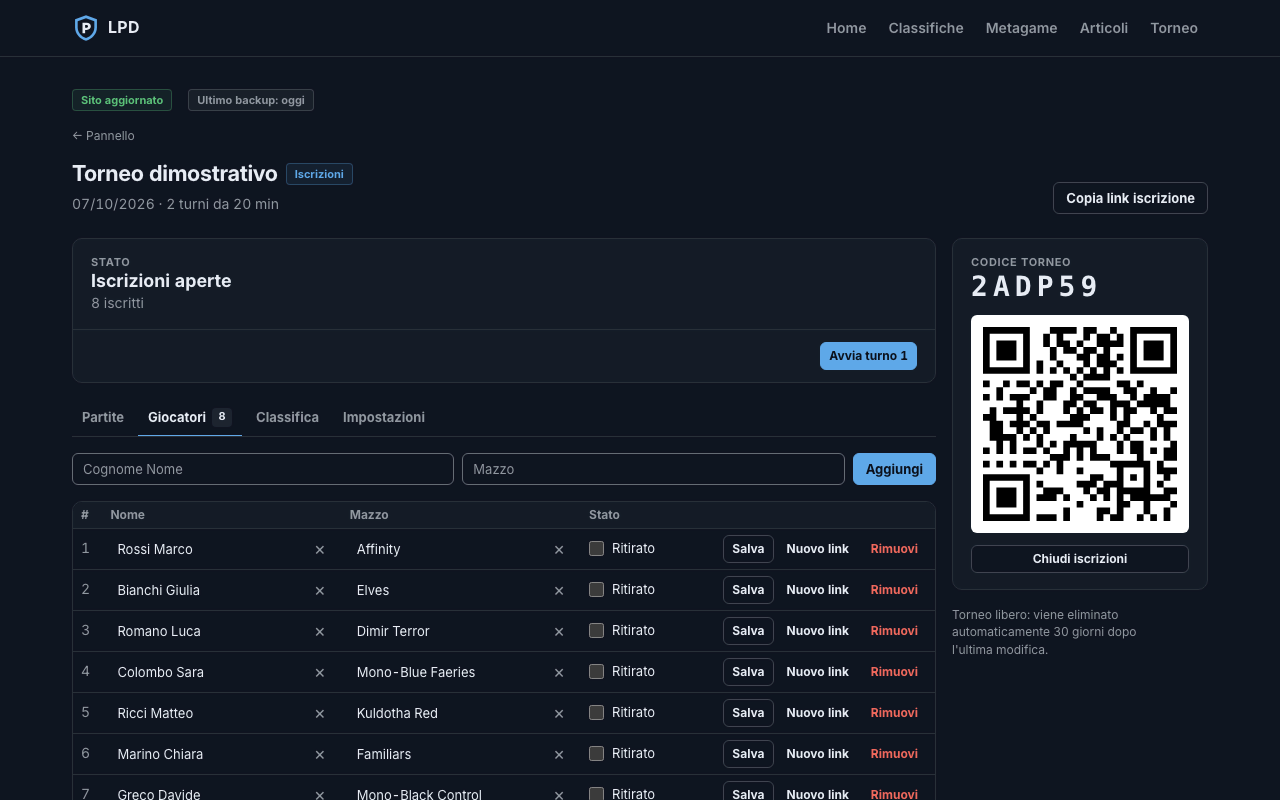Clear the name field for Romano Luca

pyautogui.click(x=320, y=631)
